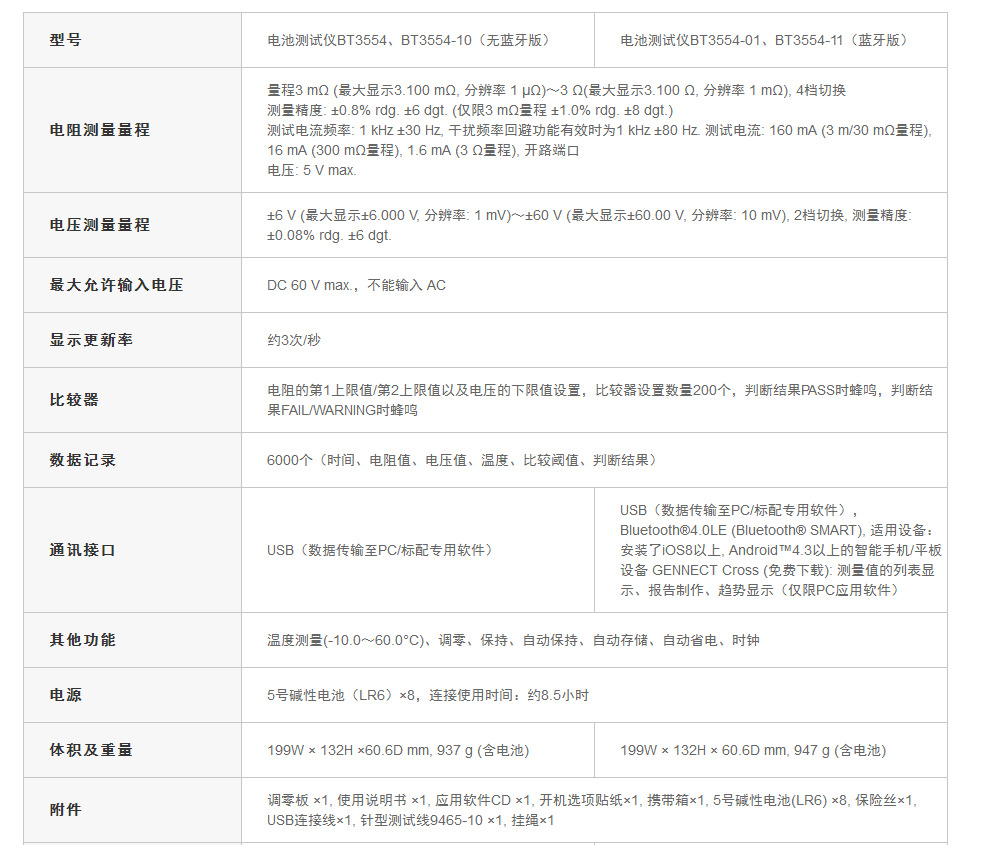Click DC 60 V max.，不能输入 AC

[x=356, y=285]
